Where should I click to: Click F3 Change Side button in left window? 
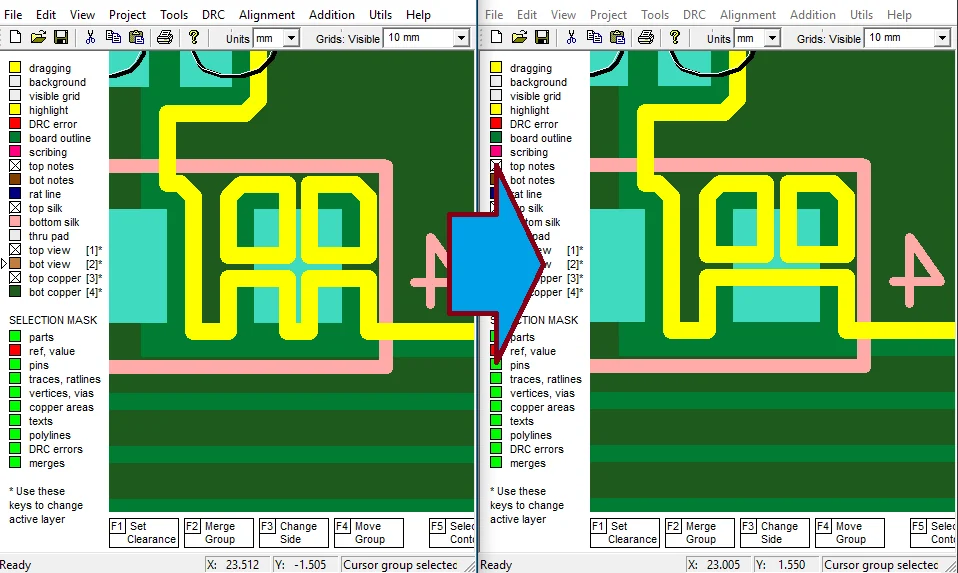294,533
